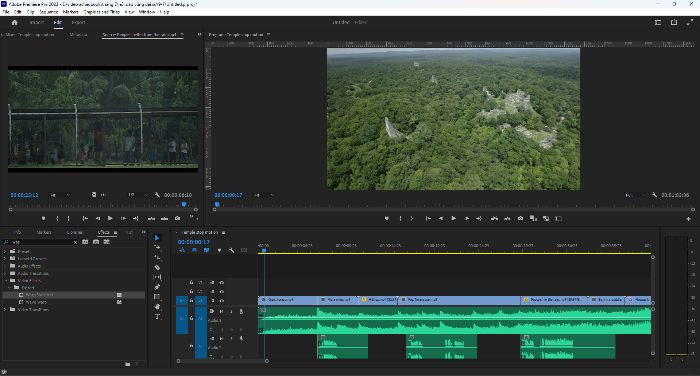Expand the Video Transitions folder in Effects
This screenshot has height=376, width=700.
pyautogui.click(x=5, y=309)
